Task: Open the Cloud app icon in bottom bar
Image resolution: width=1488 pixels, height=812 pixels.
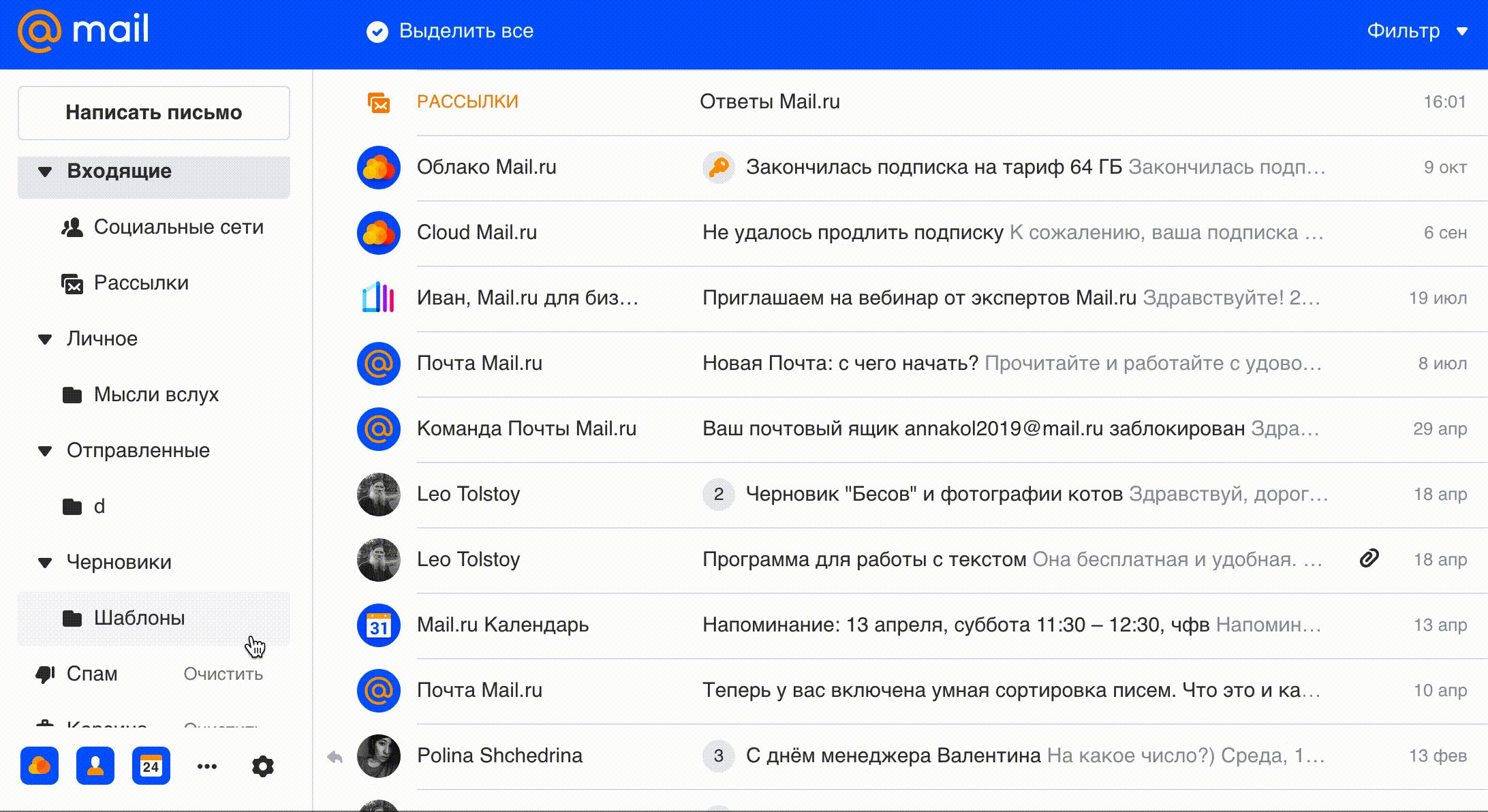Action: coord(40,766)
